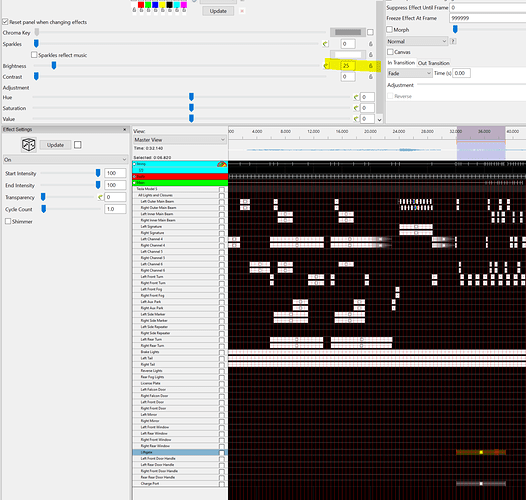
Task: Click the Update button under the palette
Action: 218,11
